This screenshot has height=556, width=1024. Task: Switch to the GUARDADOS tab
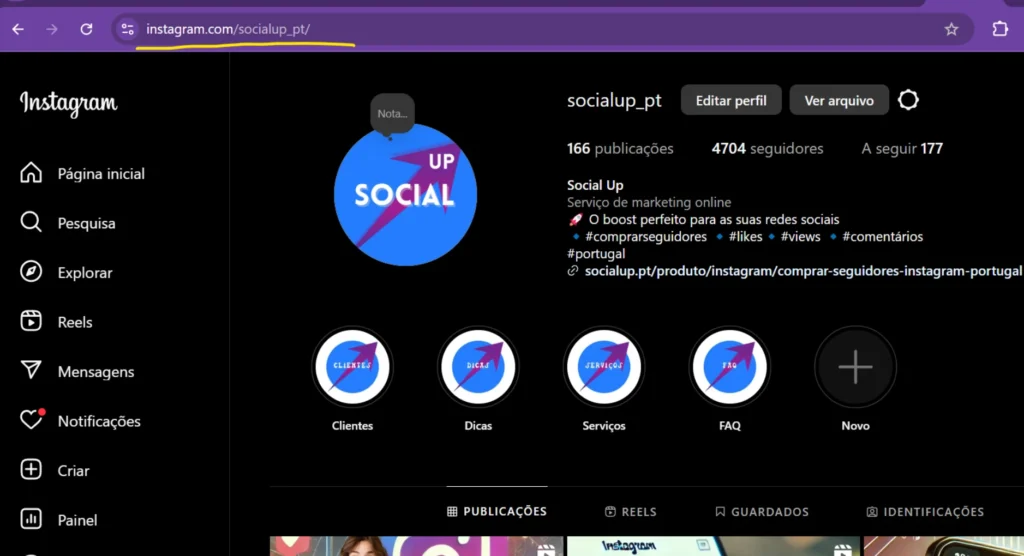[762, 512]
